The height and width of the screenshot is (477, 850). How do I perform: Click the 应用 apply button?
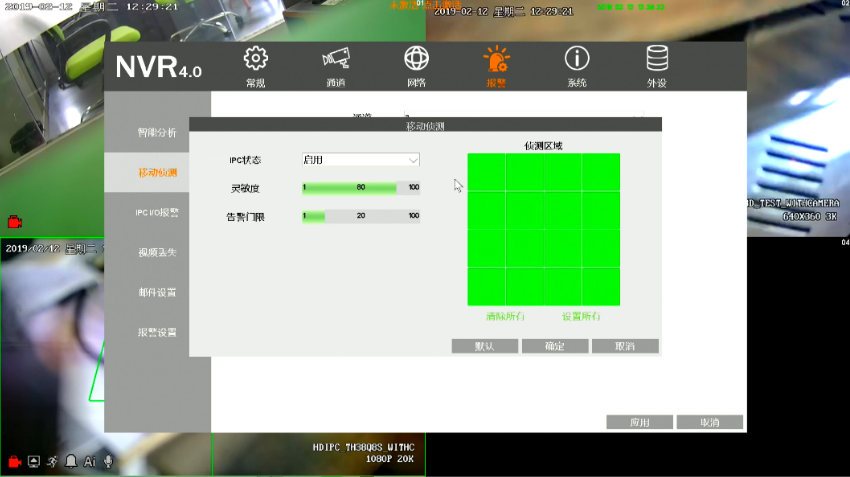(640, 422)
